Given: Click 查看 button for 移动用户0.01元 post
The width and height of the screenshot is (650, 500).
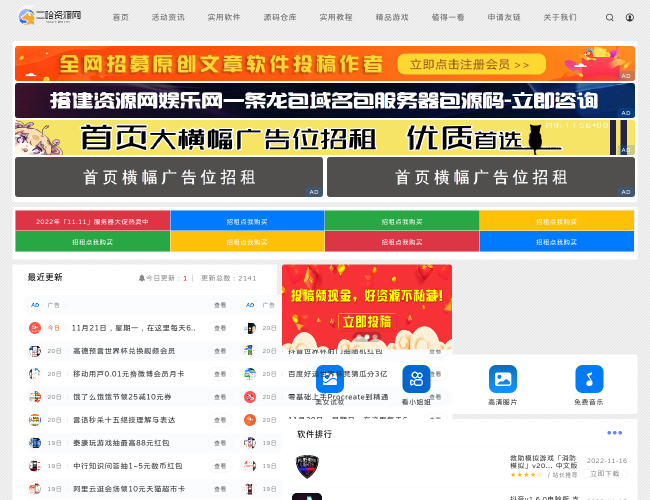Looking at the screenshot, I should coord(220,374).
